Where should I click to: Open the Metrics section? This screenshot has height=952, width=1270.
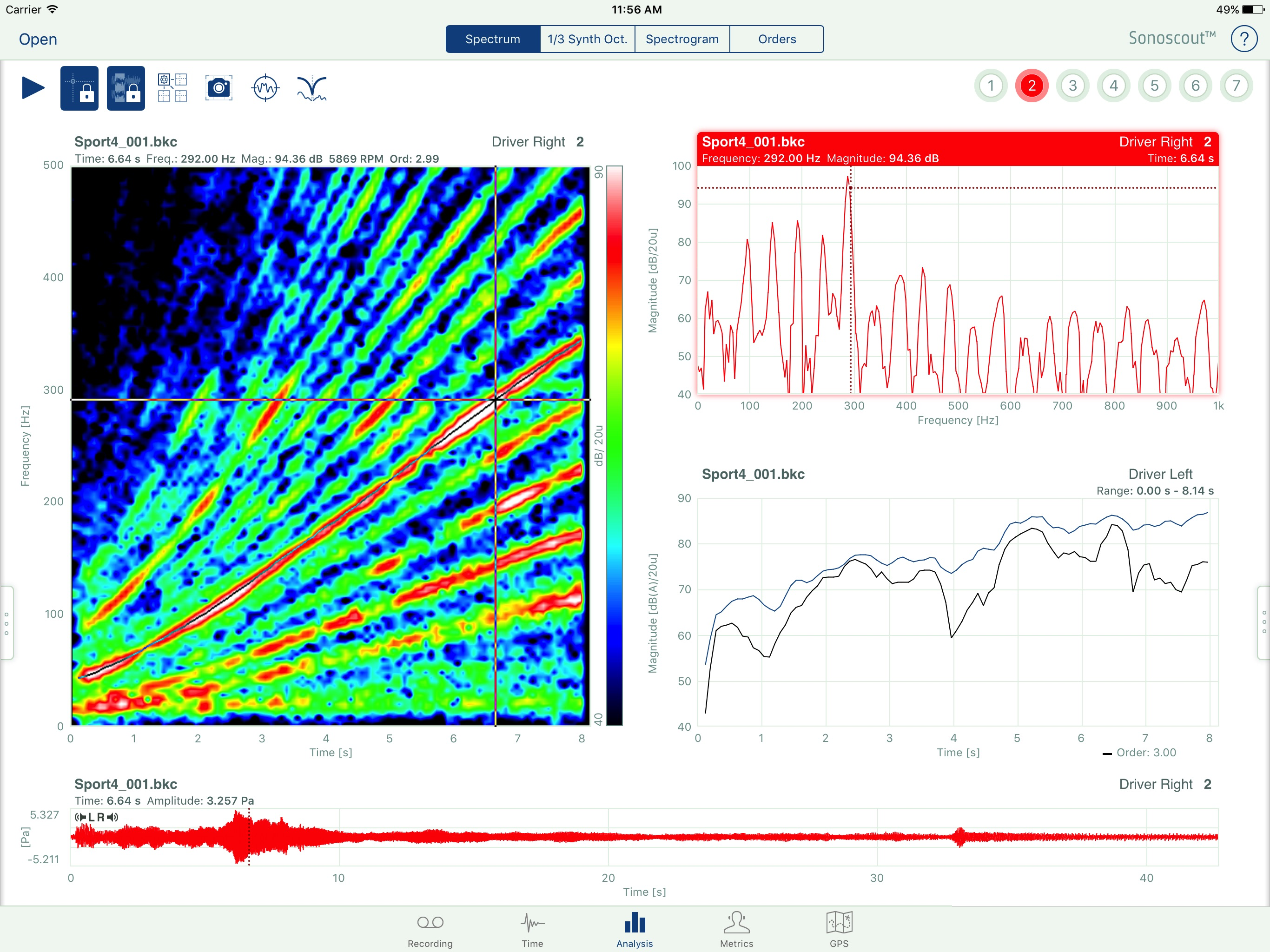[x=737, y=930]
